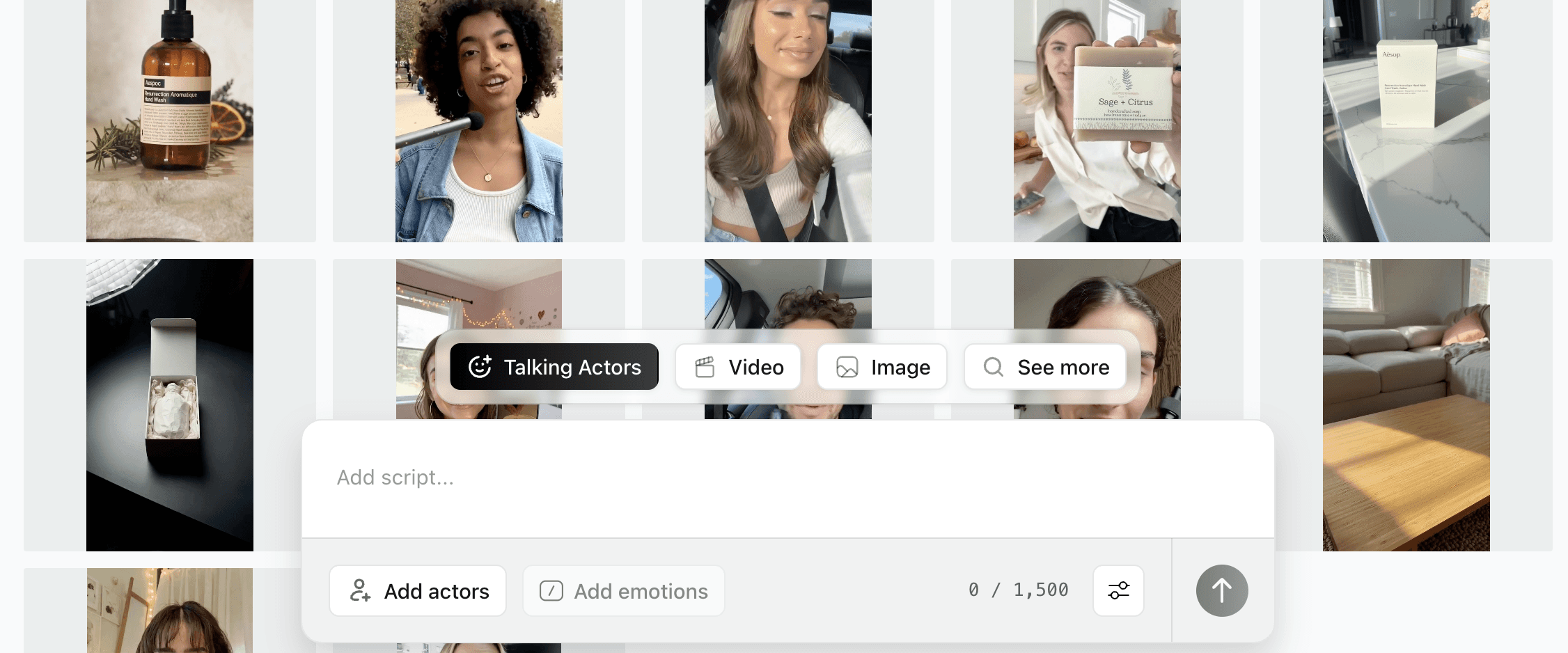
Task: Open the Aesop white box on marble thumbnail
Action: (1406, 121)
